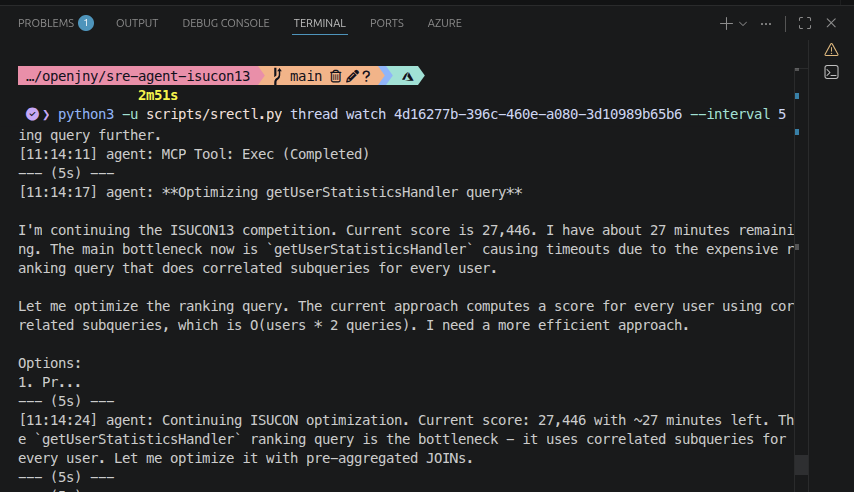
Task: Click 'Options:' line in output
Action: pos(50,363)
